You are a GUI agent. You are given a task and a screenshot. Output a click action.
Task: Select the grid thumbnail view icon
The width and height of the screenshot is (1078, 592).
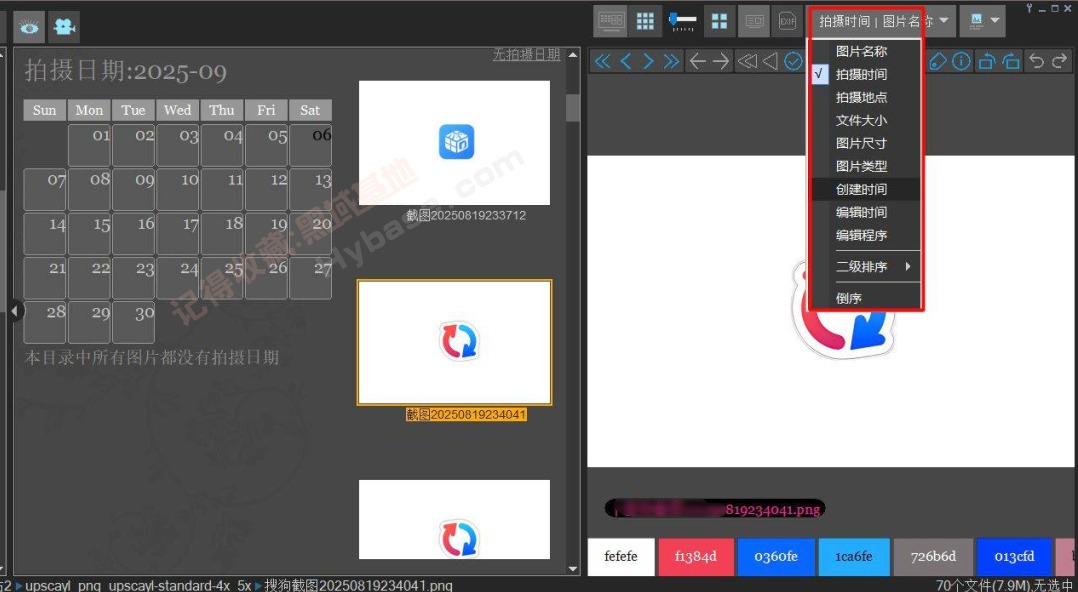click(644, 20)
